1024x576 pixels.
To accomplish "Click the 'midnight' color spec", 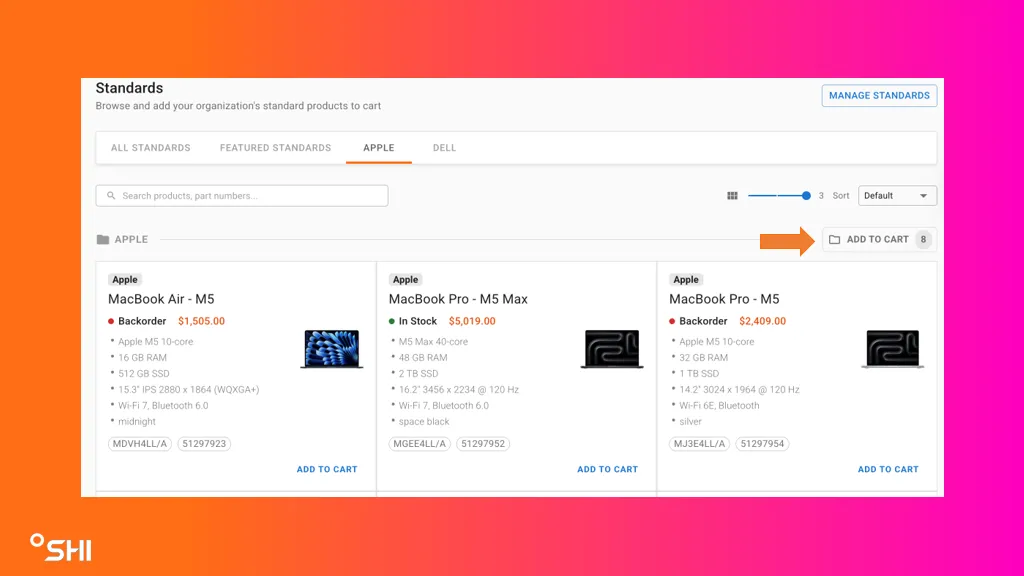I will point(137,422).
